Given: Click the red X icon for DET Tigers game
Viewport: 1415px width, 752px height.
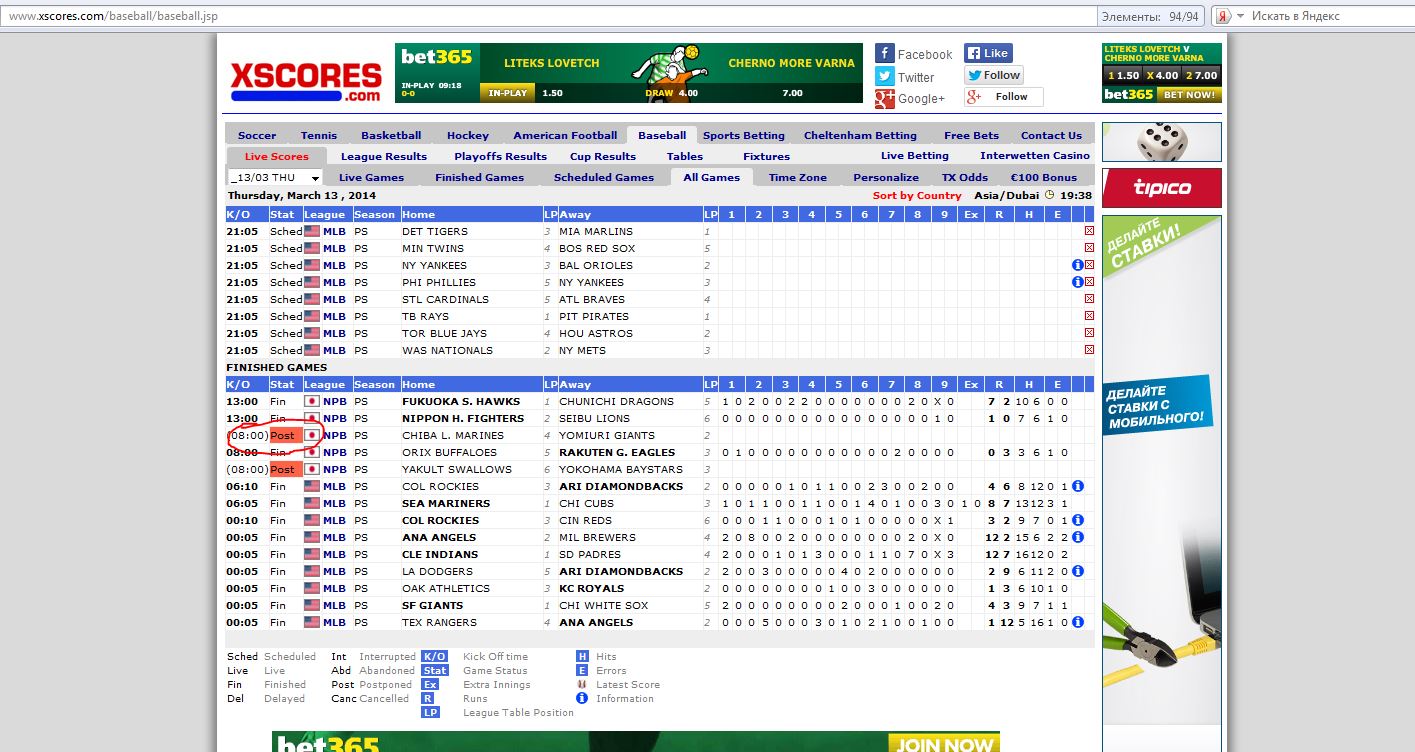Looking at the screenshot, I should 1089,231.
